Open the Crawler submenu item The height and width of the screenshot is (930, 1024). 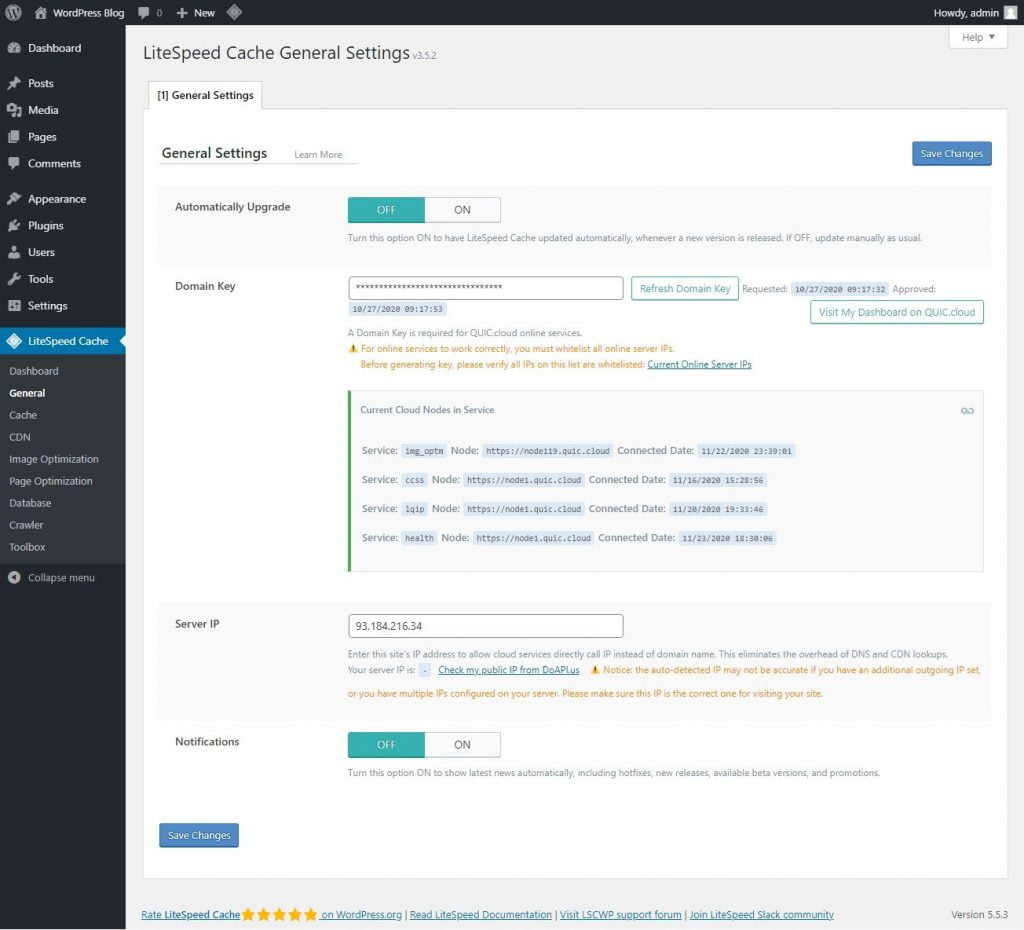click(x=26, y=525)
